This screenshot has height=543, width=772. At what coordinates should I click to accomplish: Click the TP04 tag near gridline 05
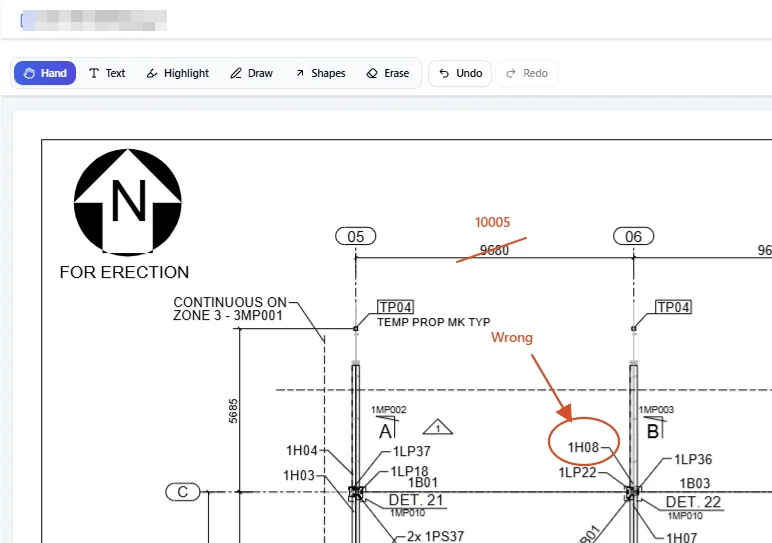(395, 307)
